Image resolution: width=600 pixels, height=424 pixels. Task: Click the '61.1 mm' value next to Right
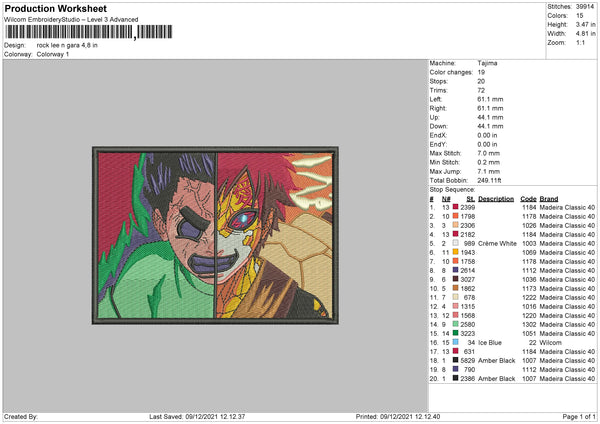click(x=490, y=108)
